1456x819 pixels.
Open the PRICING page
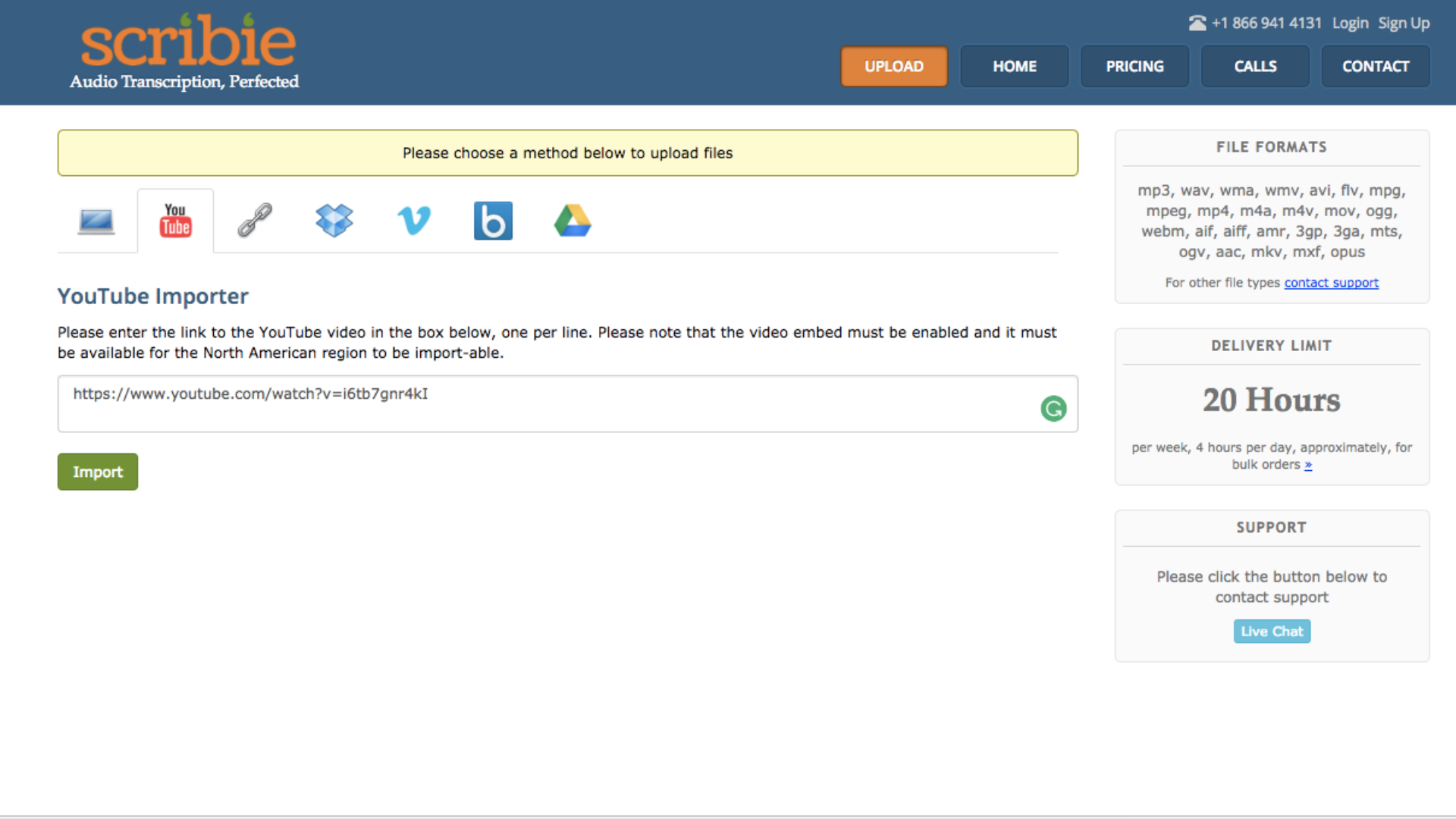(x=1134, y=67)
